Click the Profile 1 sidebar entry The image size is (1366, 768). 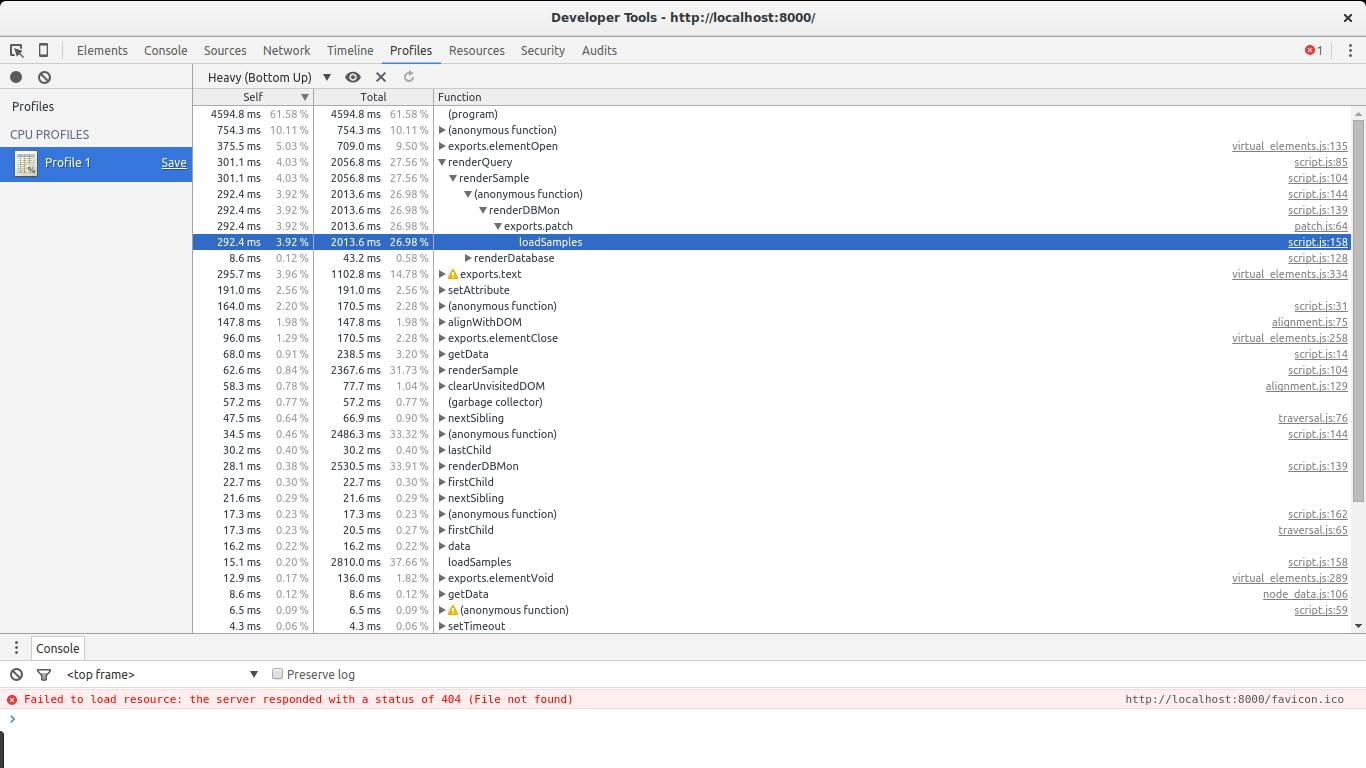[96, 163]
